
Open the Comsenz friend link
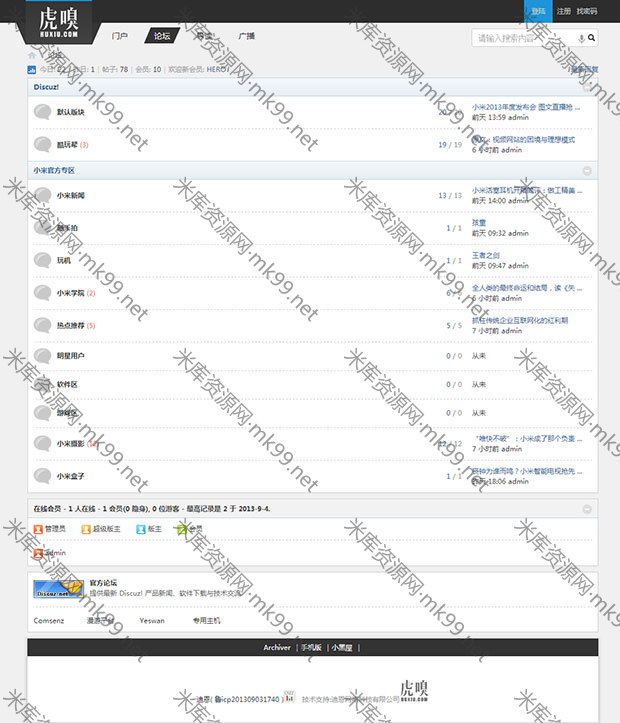pos(49,621)
